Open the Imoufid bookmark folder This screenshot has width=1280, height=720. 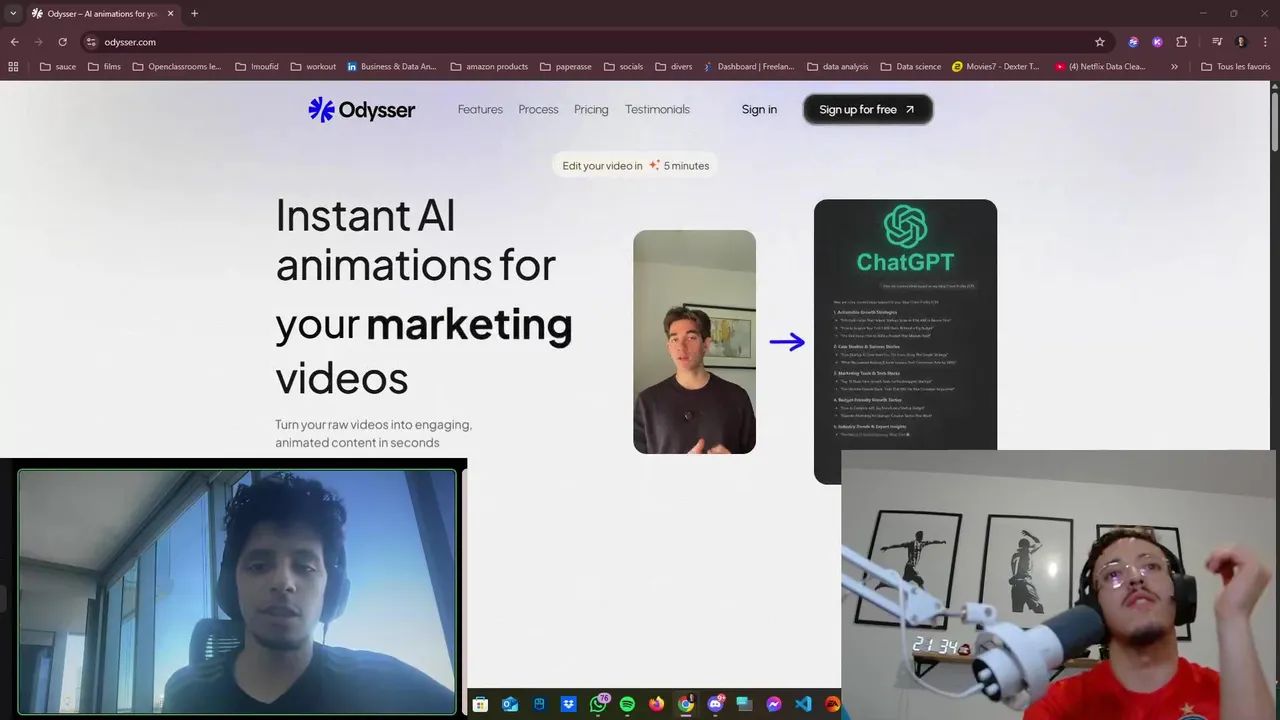click(x=257, y=67)
